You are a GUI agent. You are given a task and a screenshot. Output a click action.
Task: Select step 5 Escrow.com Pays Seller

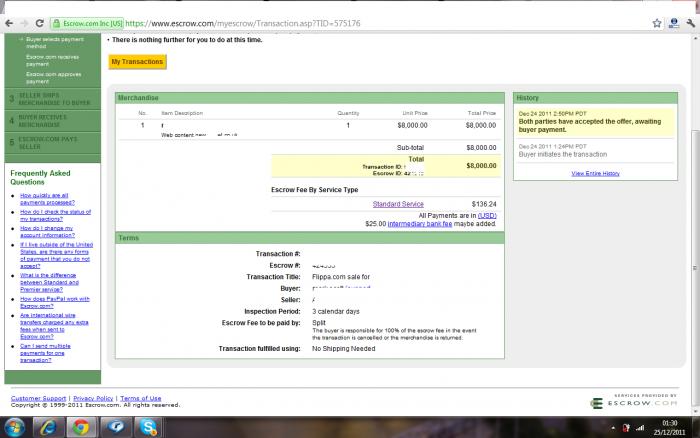(x=53, y=142)
